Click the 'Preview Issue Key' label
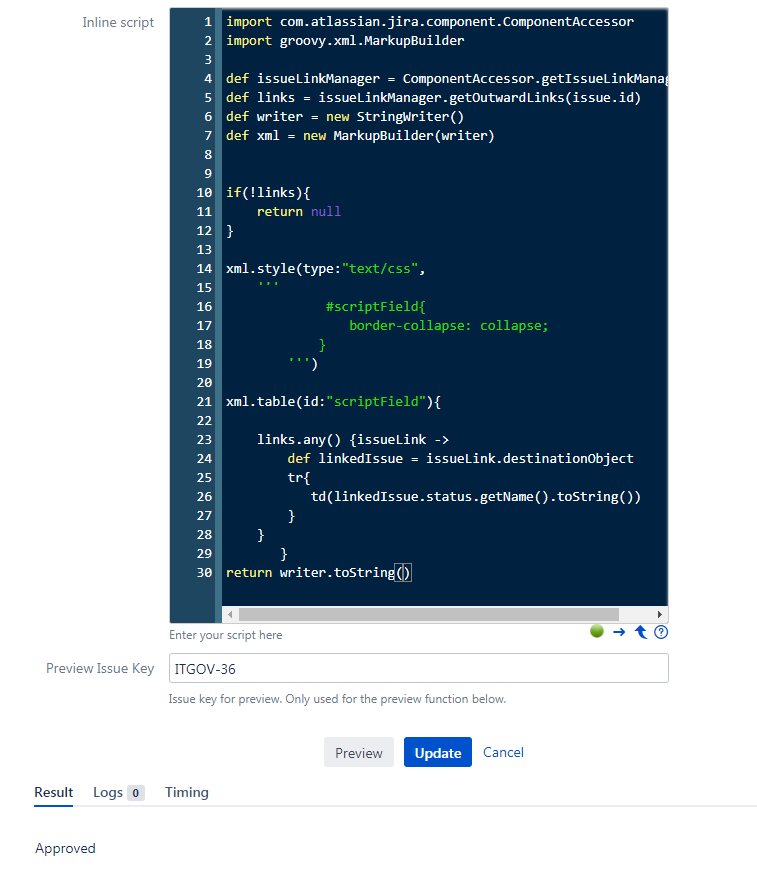 click(100, 668)
